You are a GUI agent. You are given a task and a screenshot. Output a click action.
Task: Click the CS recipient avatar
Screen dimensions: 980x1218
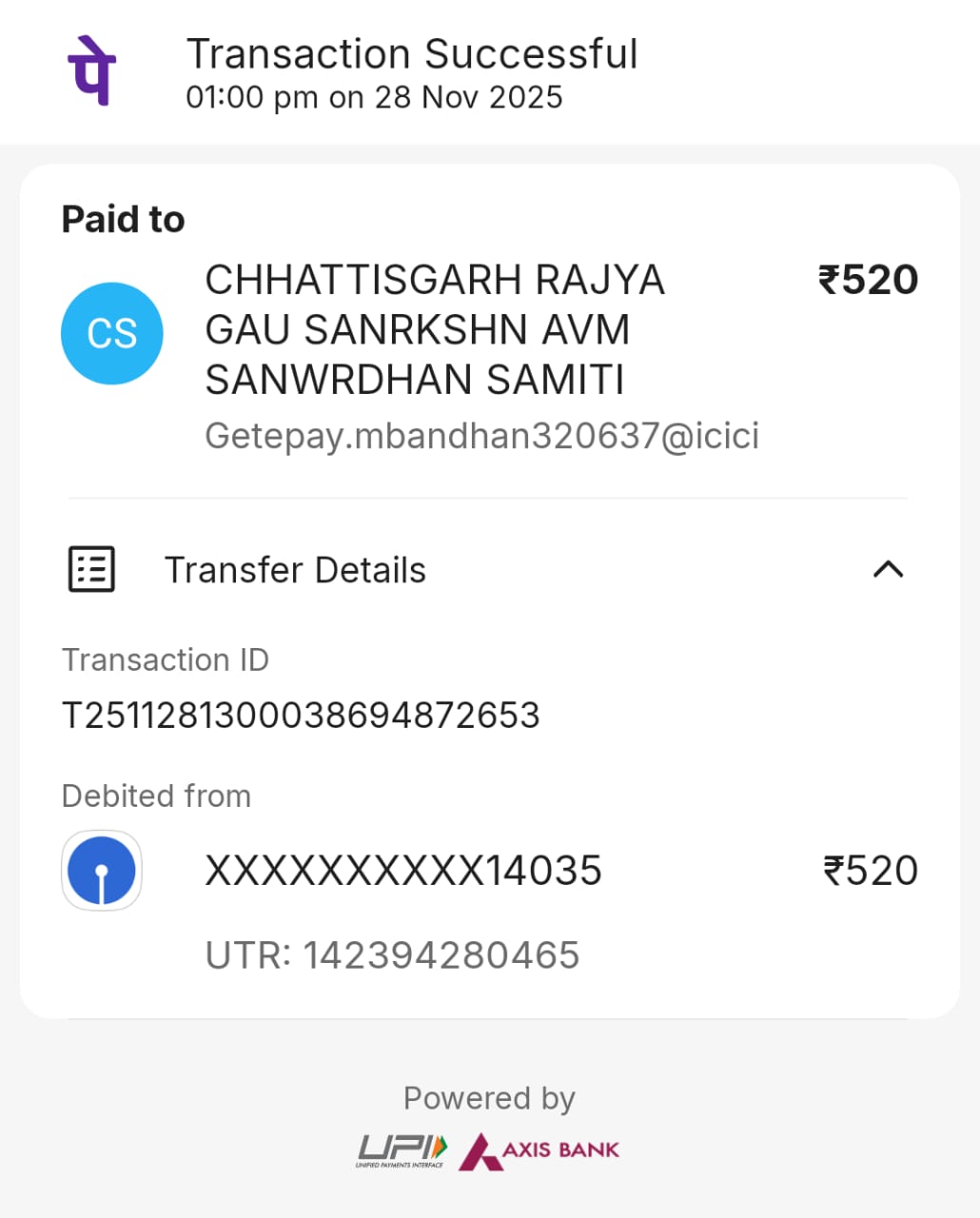112,333
